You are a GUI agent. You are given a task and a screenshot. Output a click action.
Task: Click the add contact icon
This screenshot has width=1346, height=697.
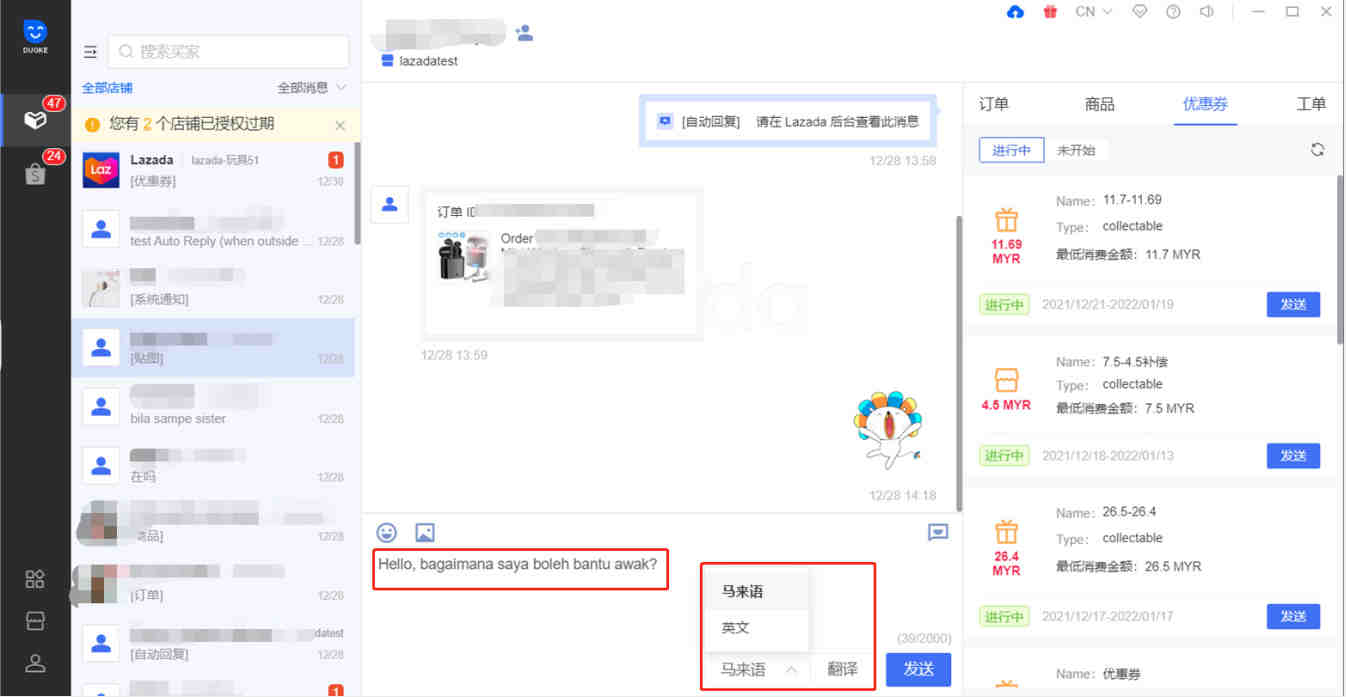(523, 33)
